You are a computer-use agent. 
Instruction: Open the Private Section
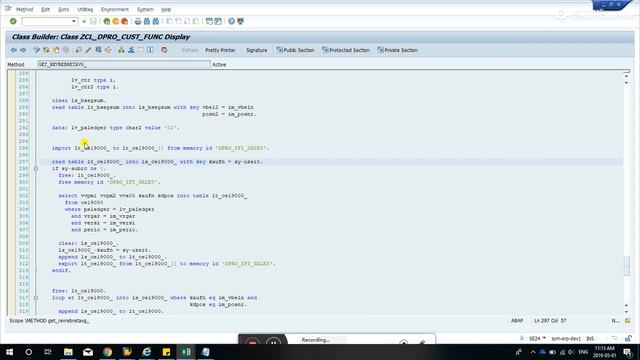pos(398,50)
